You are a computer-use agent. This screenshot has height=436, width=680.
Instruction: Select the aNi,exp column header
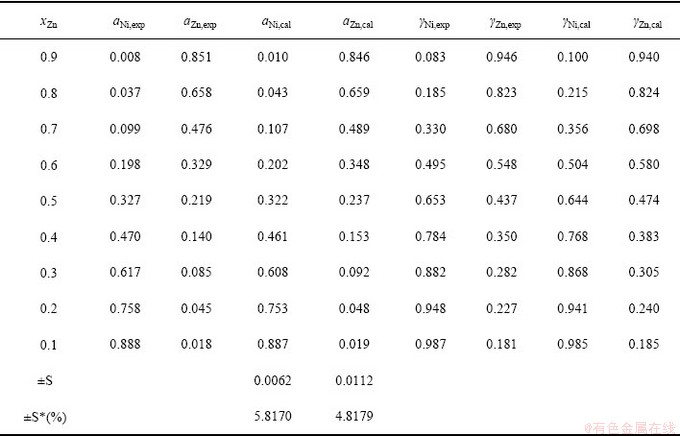coord(128,22)
